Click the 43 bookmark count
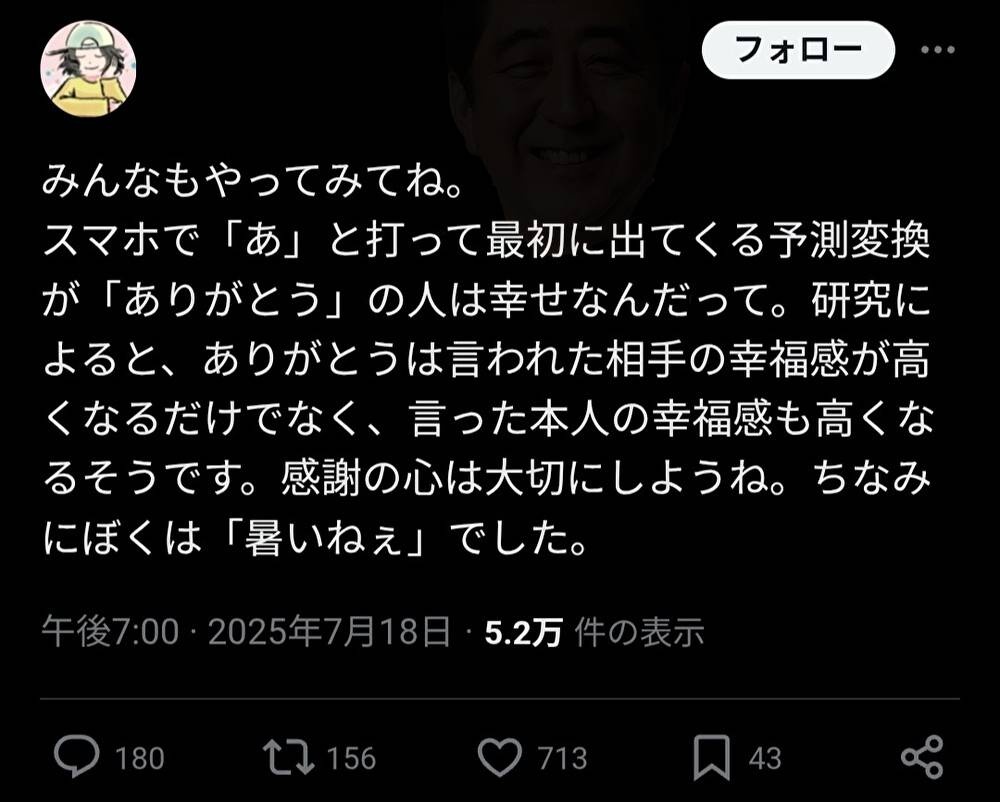Image resolution: width=1000 pixels, height=802 pixels. click(x=765, y=759)
